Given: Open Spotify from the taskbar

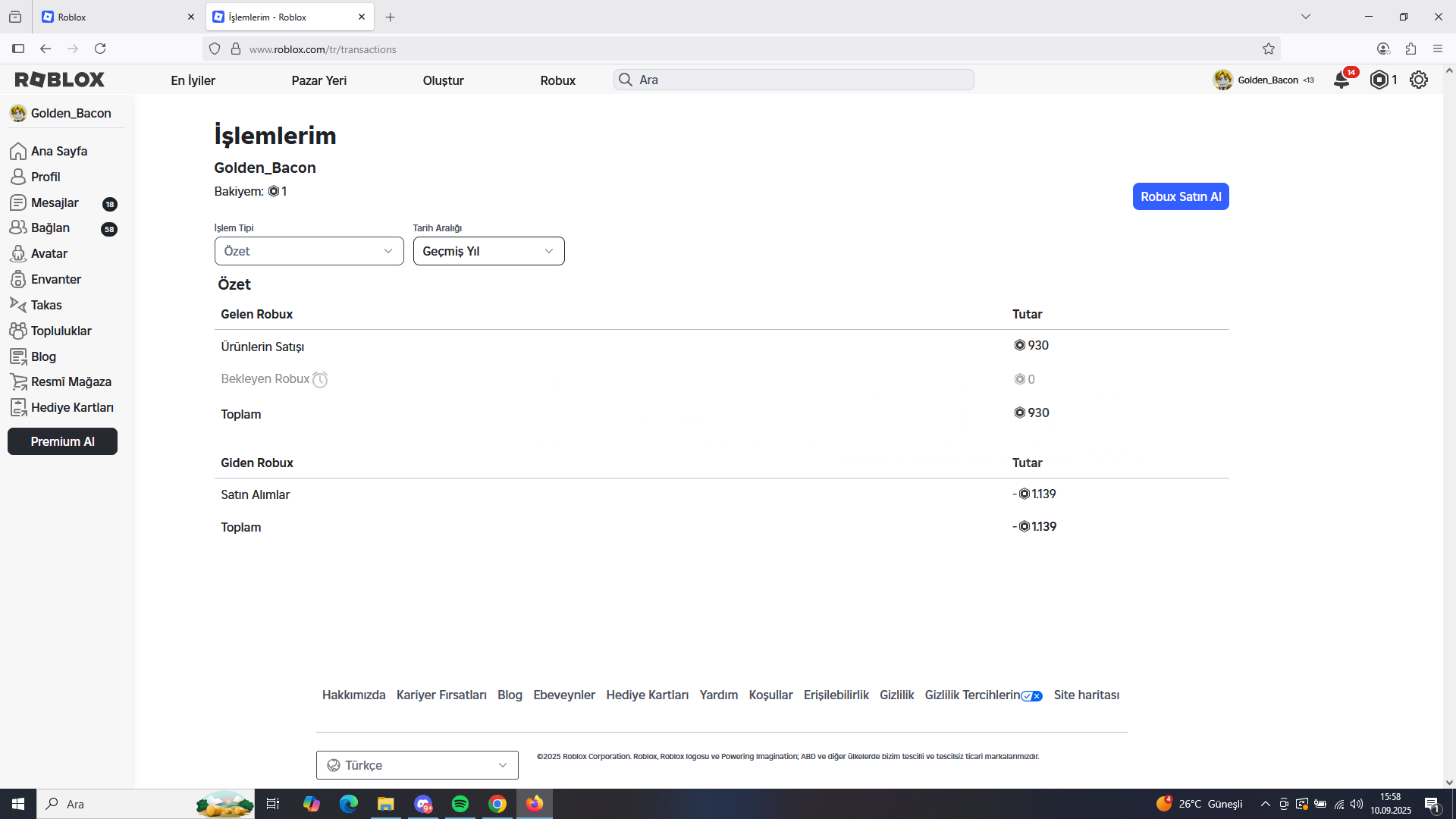Looking at the screenshot, I should [460, 804].
